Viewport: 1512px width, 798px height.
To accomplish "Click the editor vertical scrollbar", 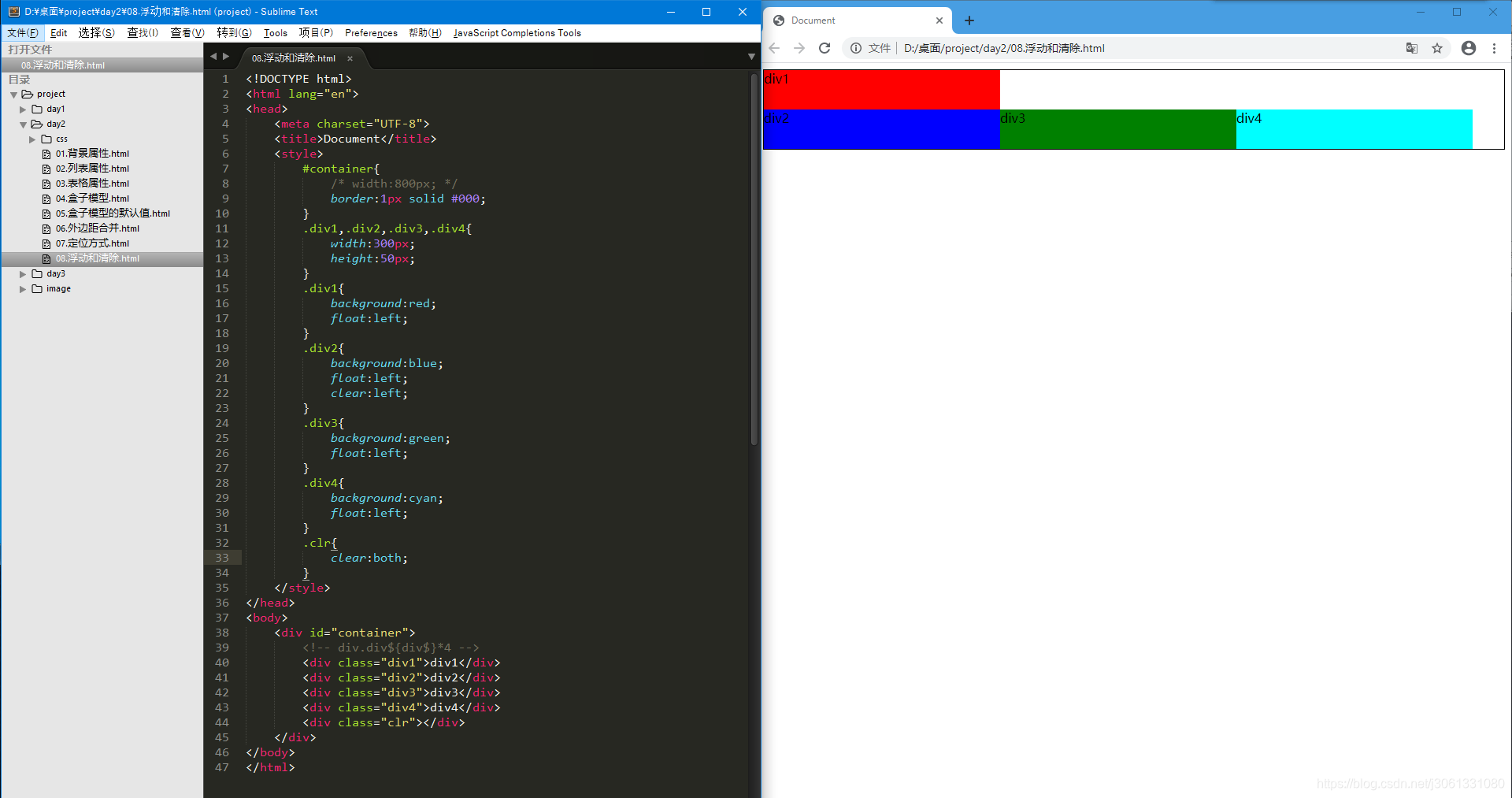I will point(754,260).
